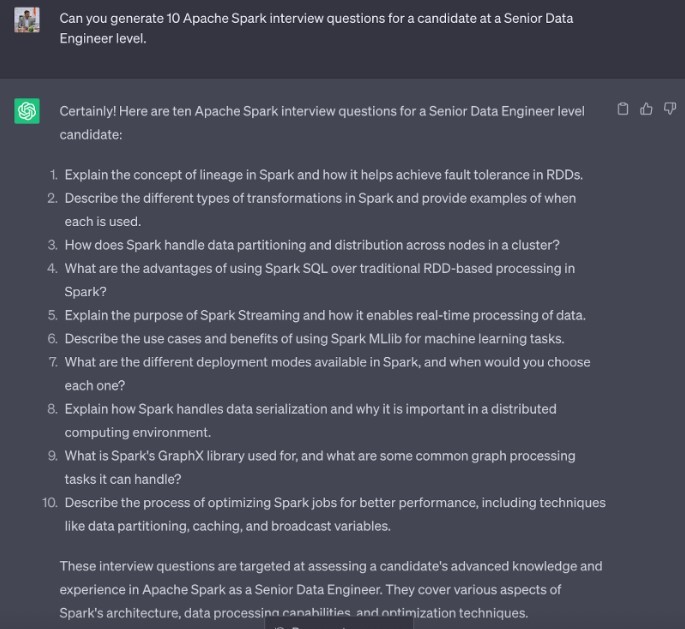Viewport: 685px width, 629px height.
Task: Click the number 10 list marker
Action: [x=50, y=502]
